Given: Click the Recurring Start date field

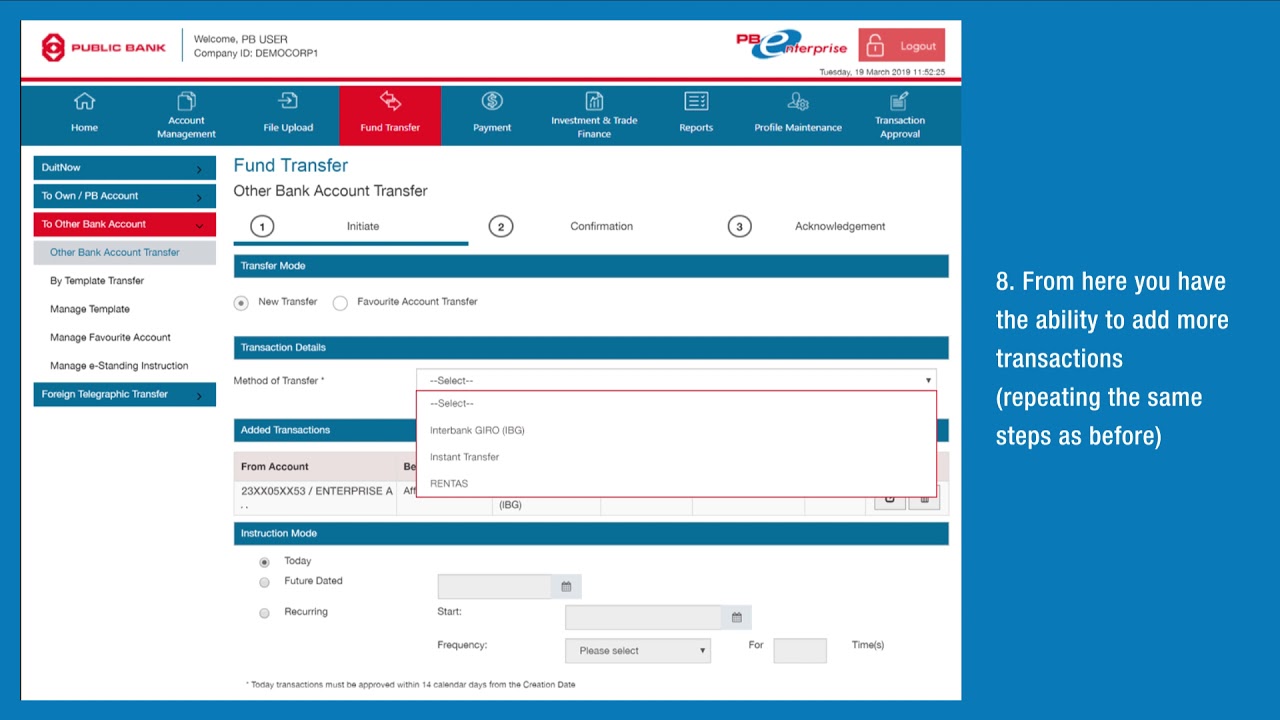Looking at the screenshot, I should pyautogui.click(x=643, y=617).
